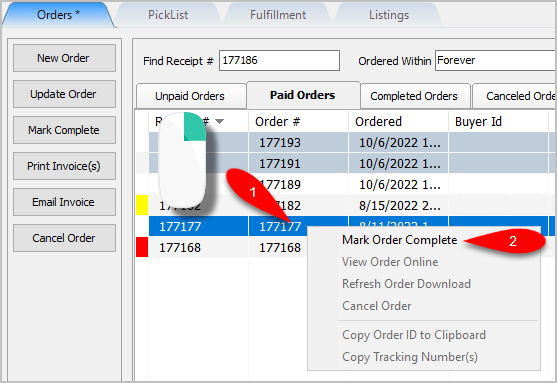Focus the Find Receipt # input field
This screenshot has width=557, height=383.
click(279, 60)
